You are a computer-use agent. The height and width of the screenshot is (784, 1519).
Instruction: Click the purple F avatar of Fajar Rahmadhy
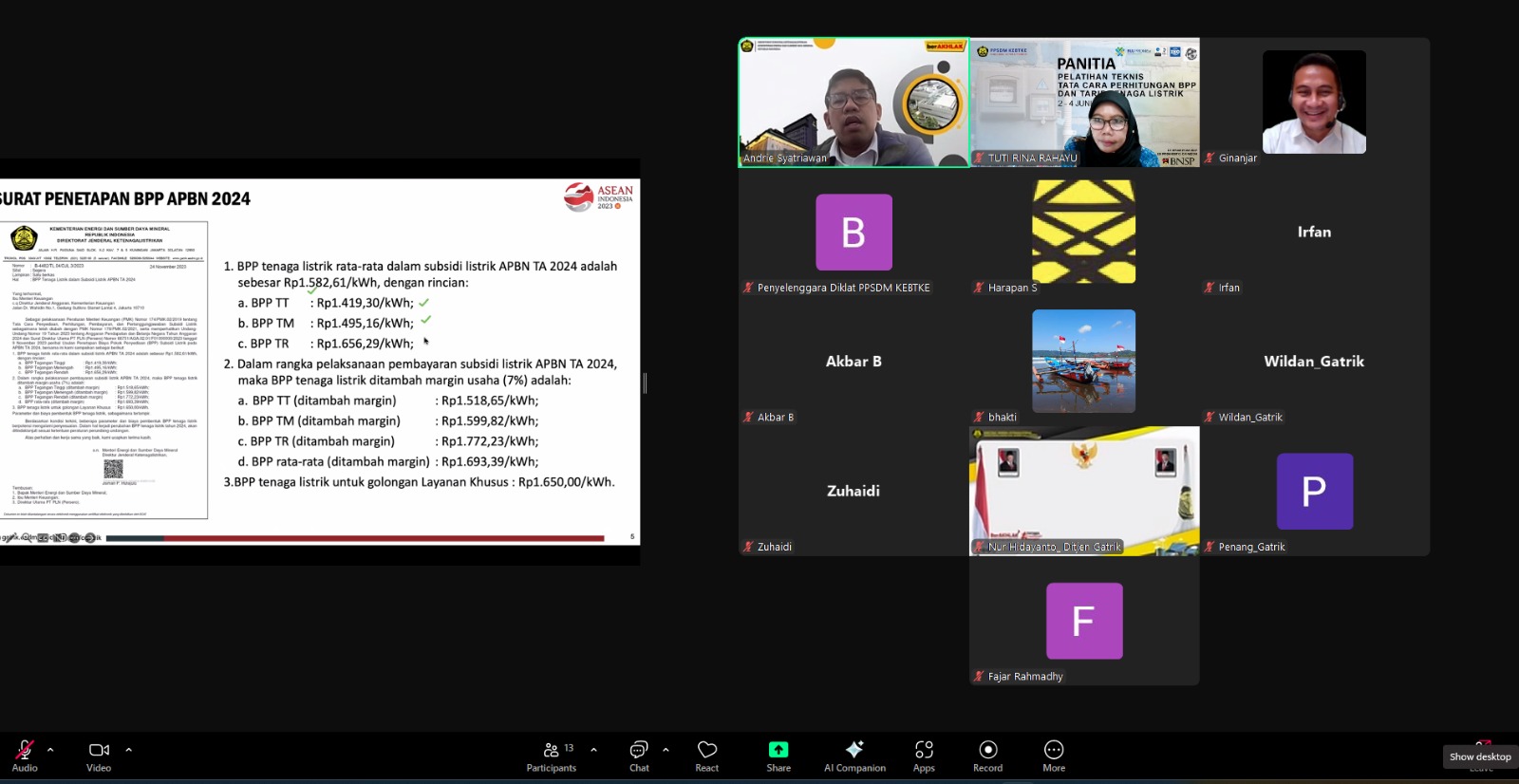click(x=1084, y=621)
